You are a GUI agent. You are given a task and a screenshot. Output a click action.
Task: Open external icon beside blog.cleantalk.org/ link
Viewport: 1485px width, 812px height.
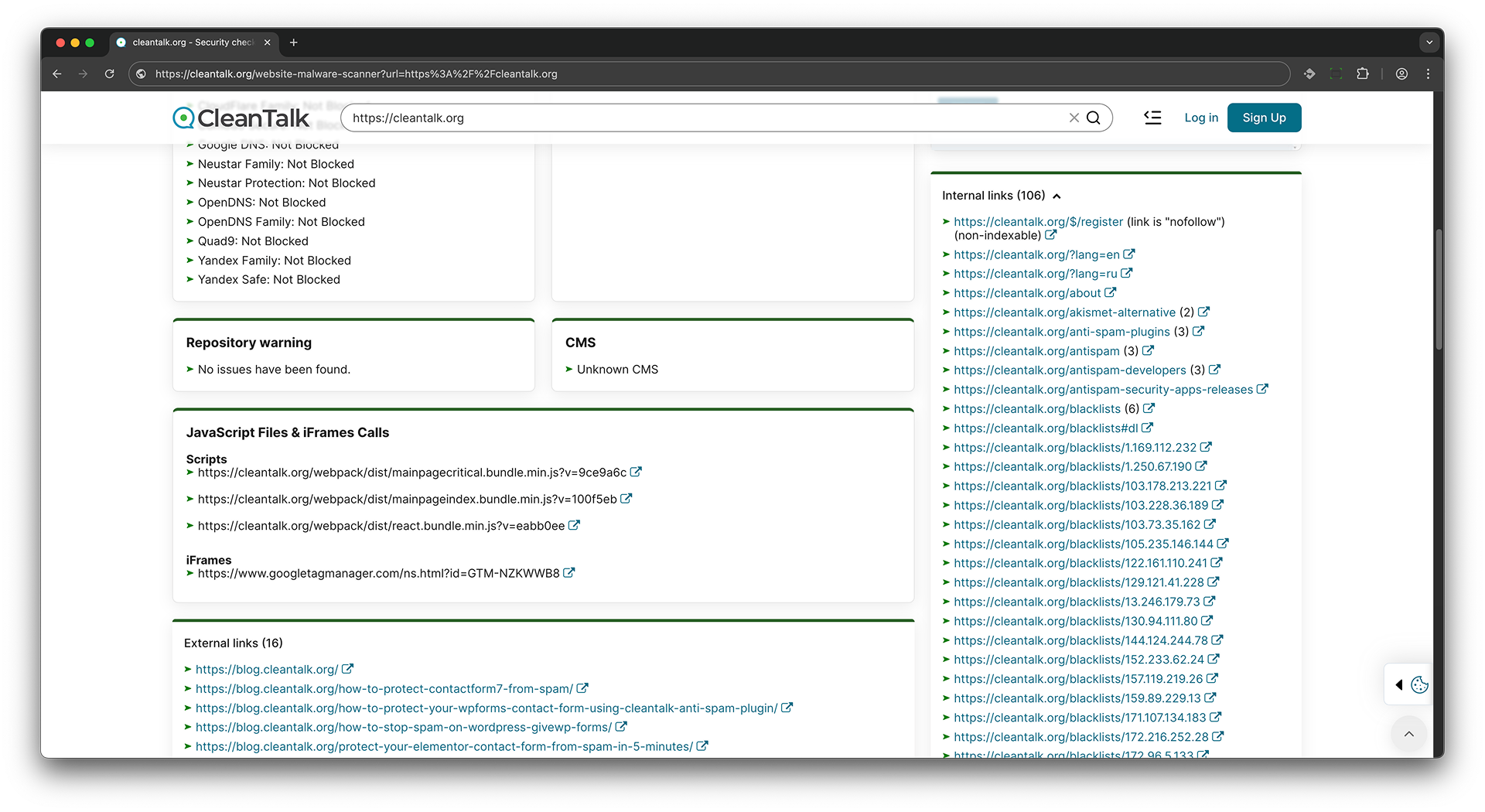click(347, 669)
